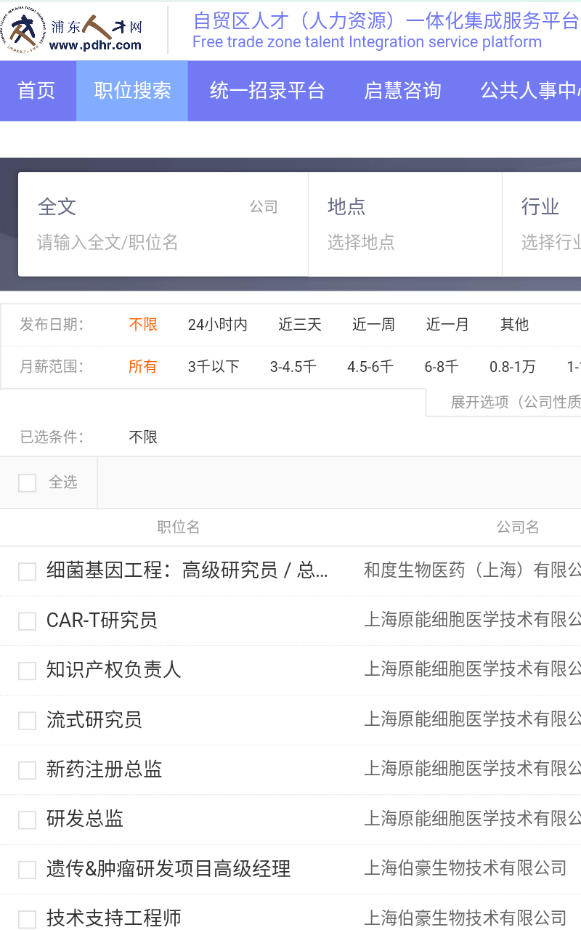This screenshot has height=930, width=581.
Task: Open 上海伯豪生物技术 company in 遗传&肿瘤 row
Action: click(x=465, y=868)
